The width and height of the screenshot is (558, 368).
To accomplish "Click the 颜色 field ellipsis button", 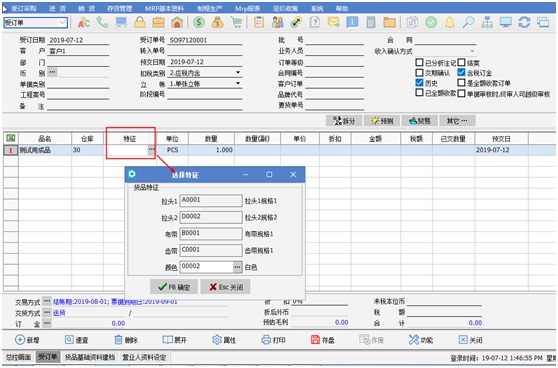I will (x=237, y=267).
